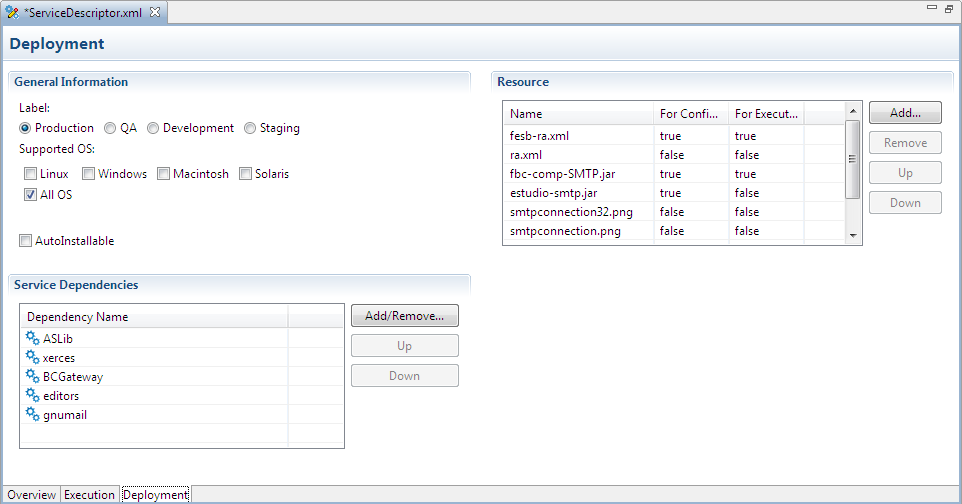Screen dimensions: 962x504
Task: Click the ServiceDescriptor.xml file tab icon
Action: point(13,13)
